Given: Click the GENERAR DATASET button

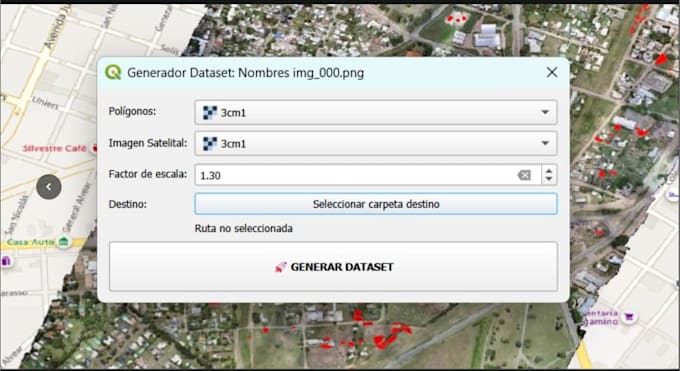Looking at the screenshot, I should (x=333, y=267).
